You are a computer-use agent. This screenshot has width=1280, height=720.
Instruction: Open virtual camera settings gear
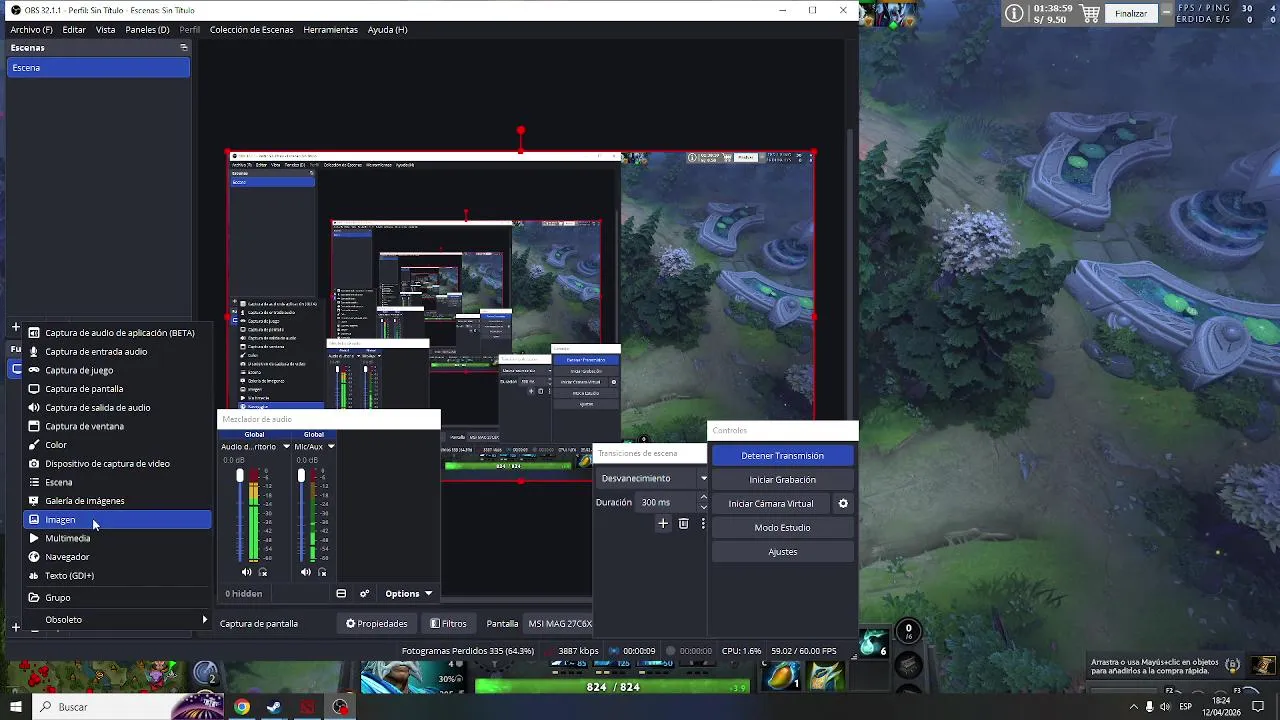(843, 504)
